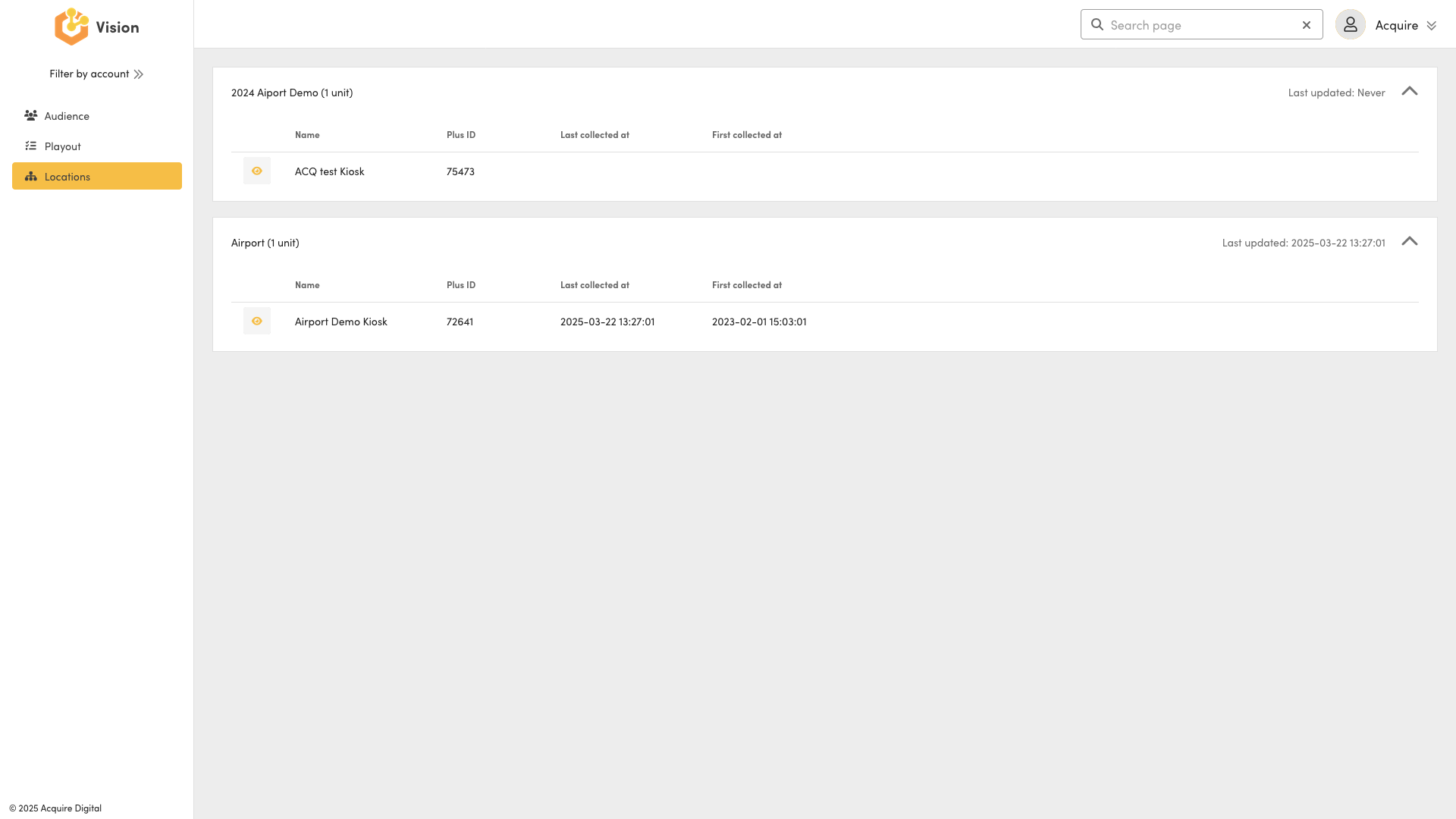Click the 2024 Aiport Demo (1 unit) heading
The width and height of the screenshot is (1456, 819).
[292, 93]
